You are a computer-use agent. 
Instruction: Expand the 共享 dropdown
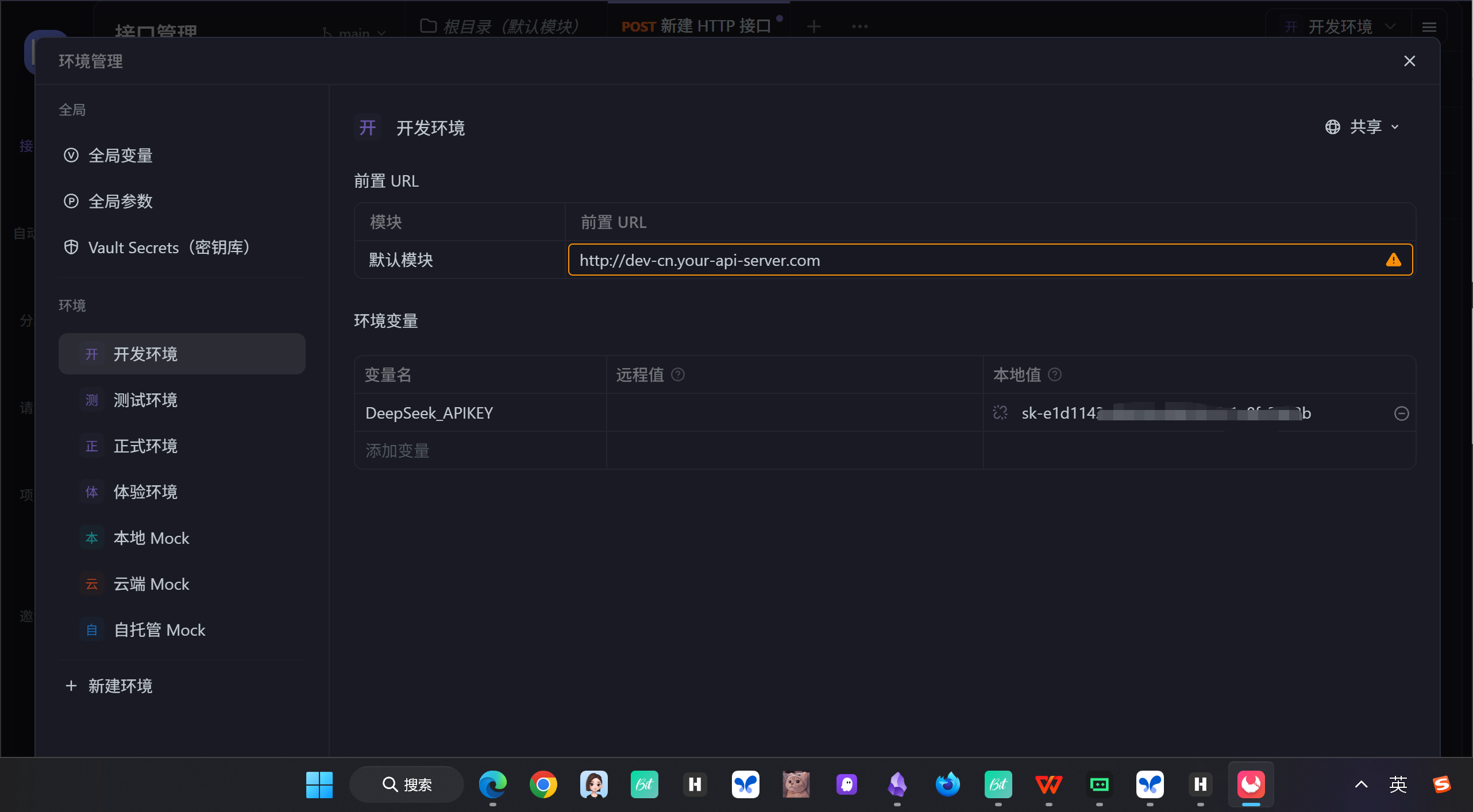1364,127
